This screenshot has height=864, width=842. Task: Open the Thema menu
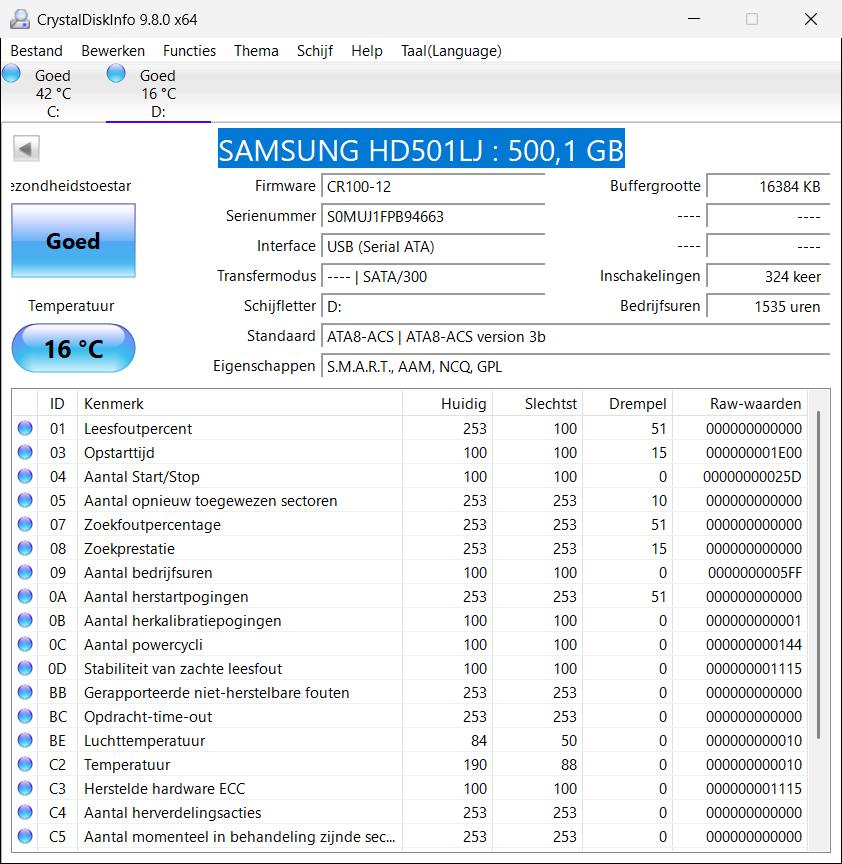(256, 51)
